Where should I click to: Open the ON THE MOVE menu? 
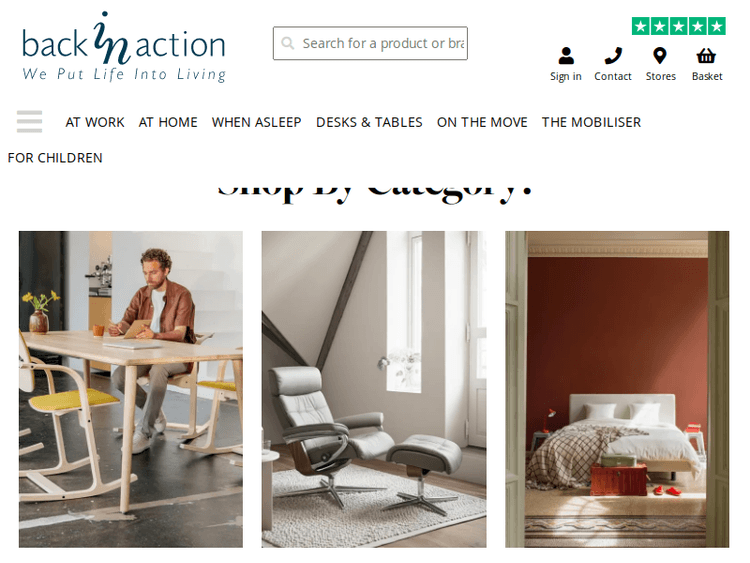482,122
